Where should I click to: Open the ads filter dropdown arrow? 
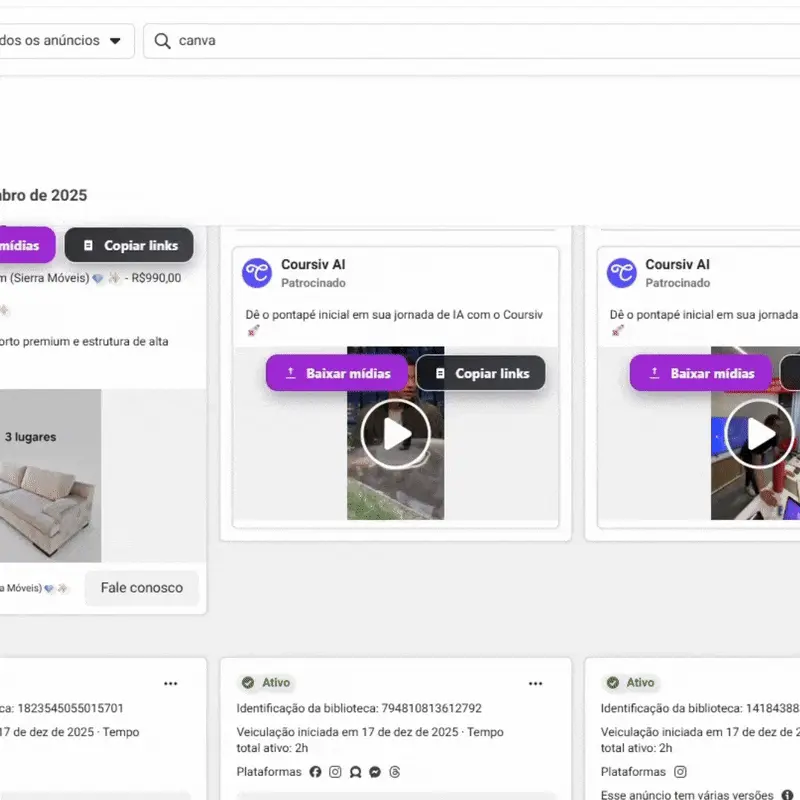(115, 41)
